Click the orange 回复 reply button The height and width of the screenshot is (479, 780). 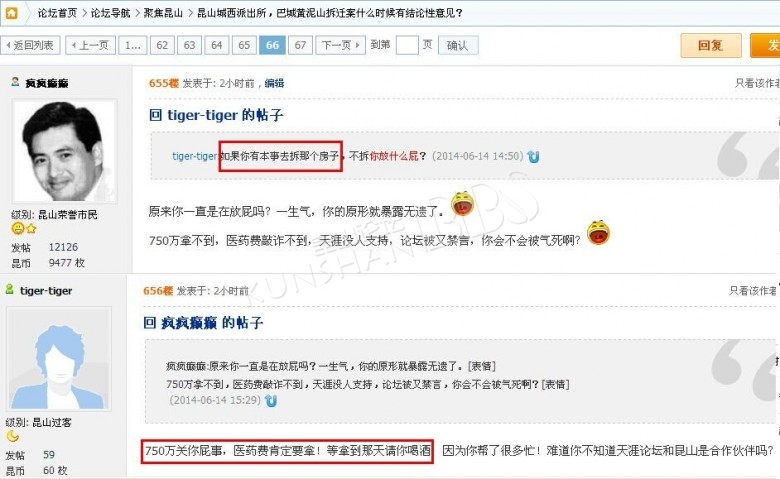711,46
